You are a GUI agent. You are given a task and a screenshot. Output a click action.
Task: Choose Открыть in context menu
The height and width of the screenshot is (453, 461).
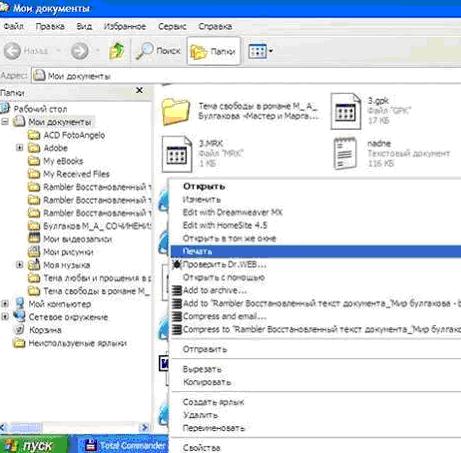(315, 186)
